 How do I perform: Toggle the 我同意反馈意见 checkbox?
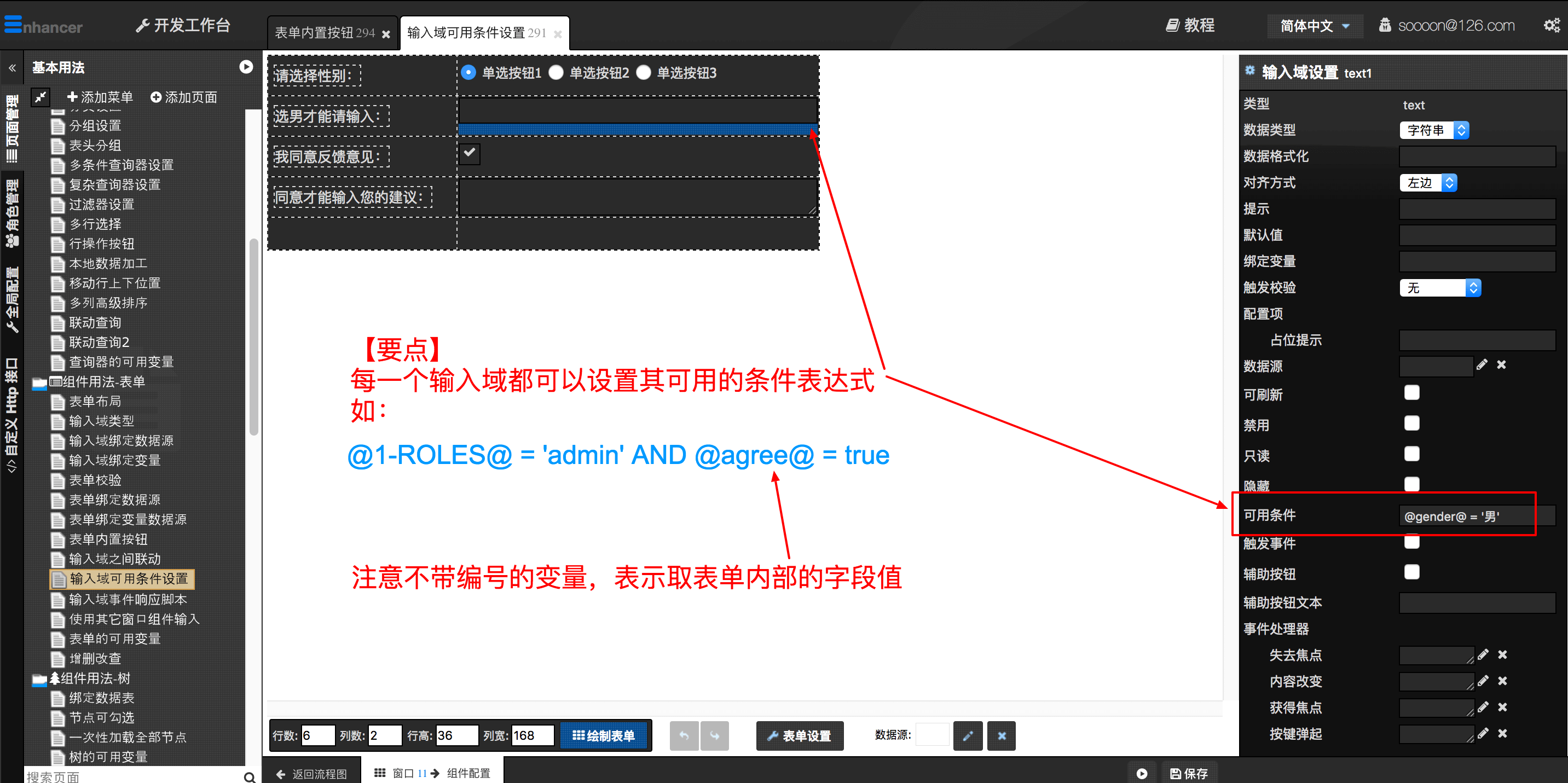click(x=469, y=153)
